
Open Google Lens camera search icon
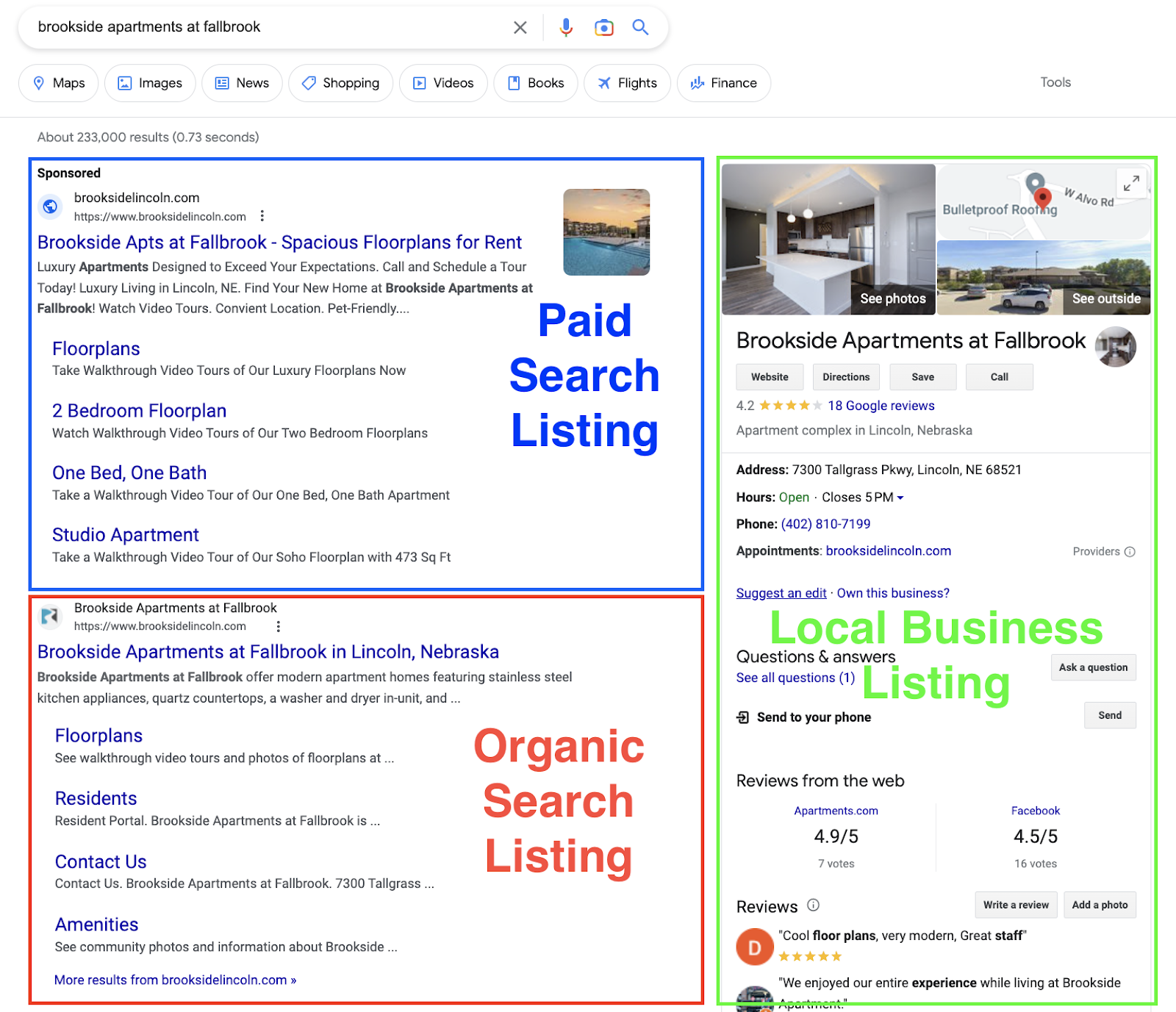tap(604, 28)
